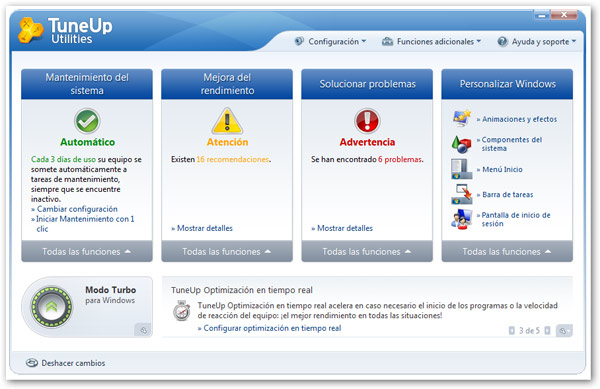Click the Funciones adicionales toolbox icon
Viewport: 600px width, 389px height.
point(387,41)
